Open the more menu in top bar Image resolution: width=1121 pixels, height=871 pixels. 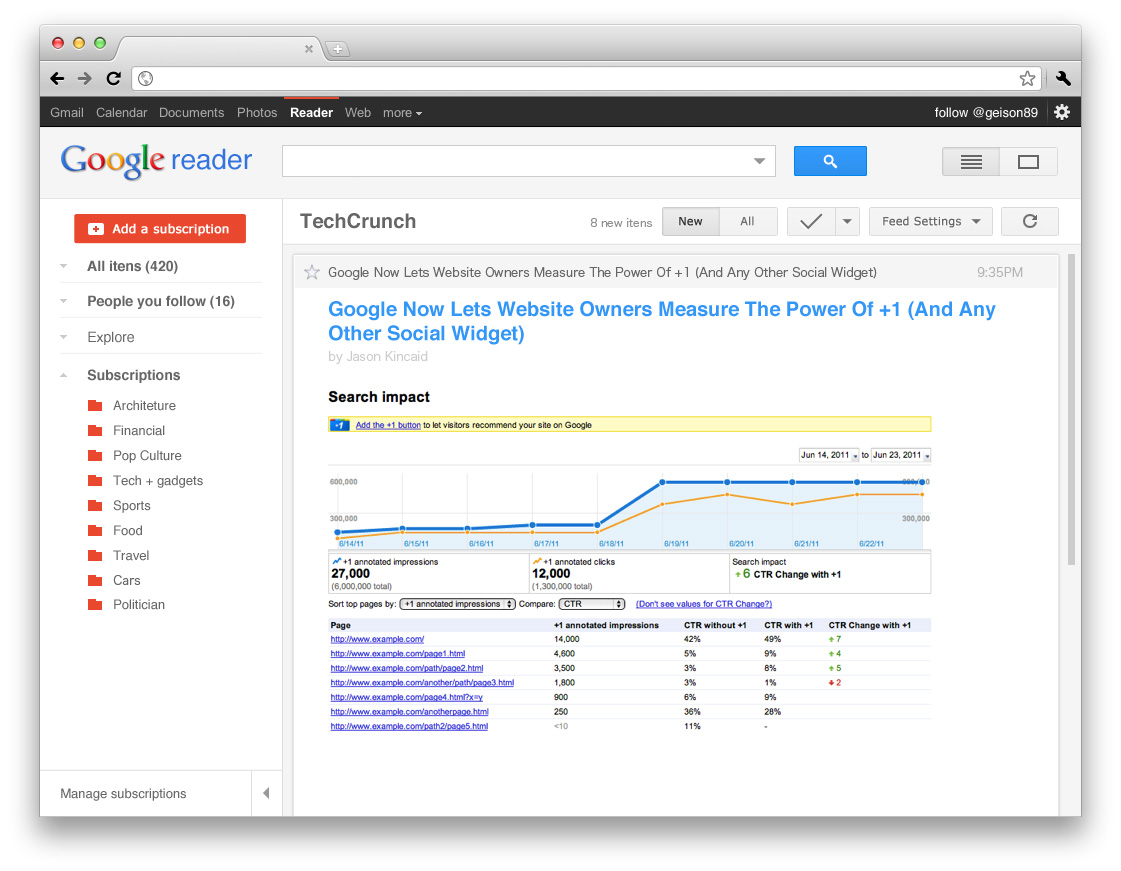tap(402, 113)
